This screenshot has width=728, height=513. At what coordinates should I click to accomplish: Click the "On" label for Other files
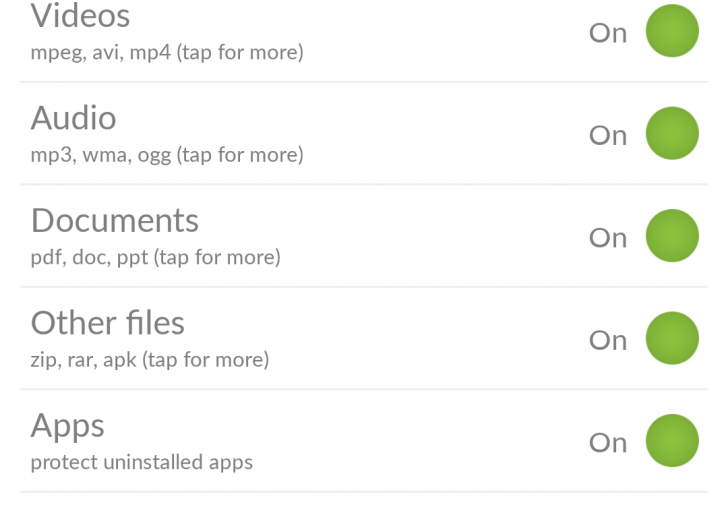coord(608,340)
